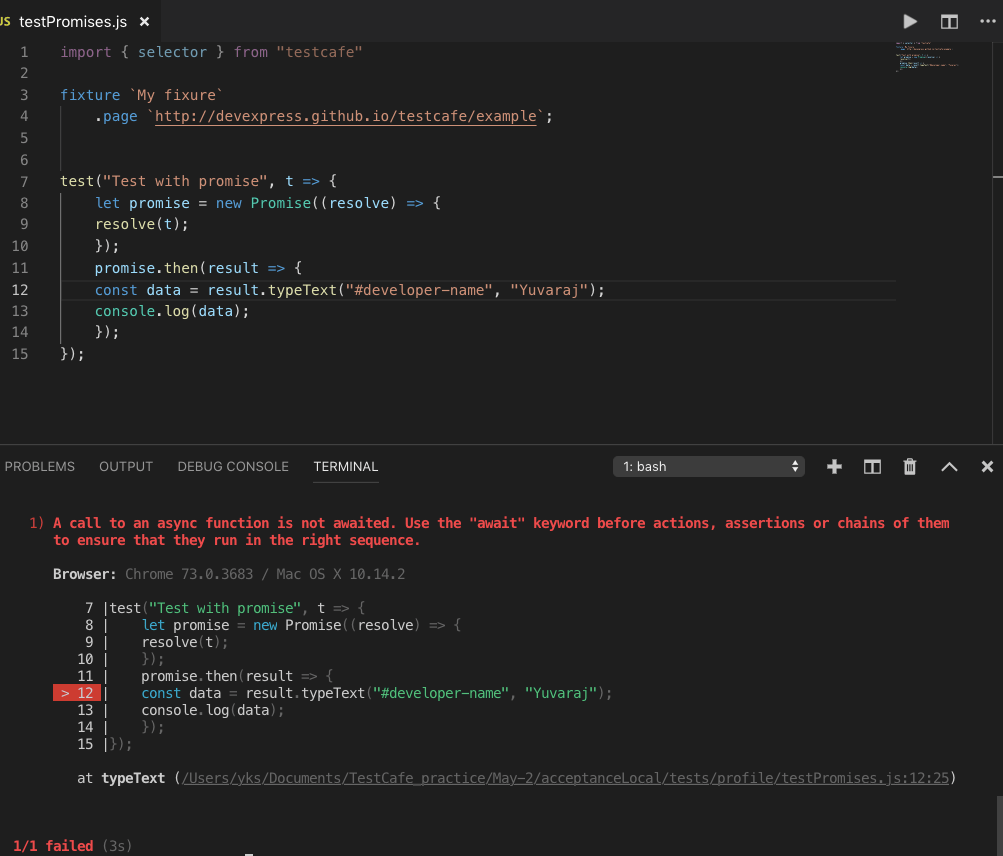Click terminal line 7 'test("Test with promise"'
The image size is (1003, 856).
(205, 608)
